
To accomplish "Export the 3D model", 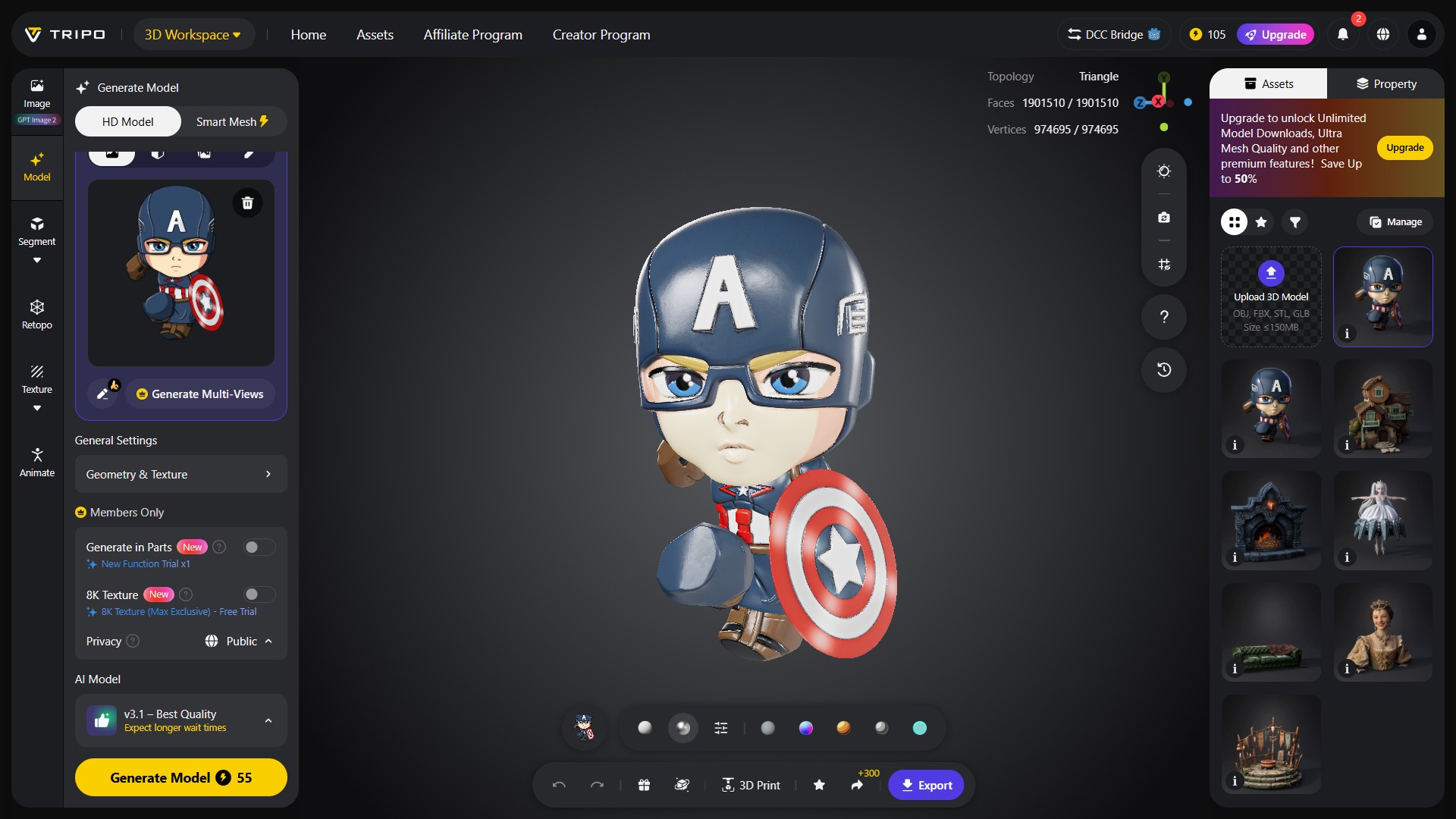I will pyautogui.click(x=926, y=785).
